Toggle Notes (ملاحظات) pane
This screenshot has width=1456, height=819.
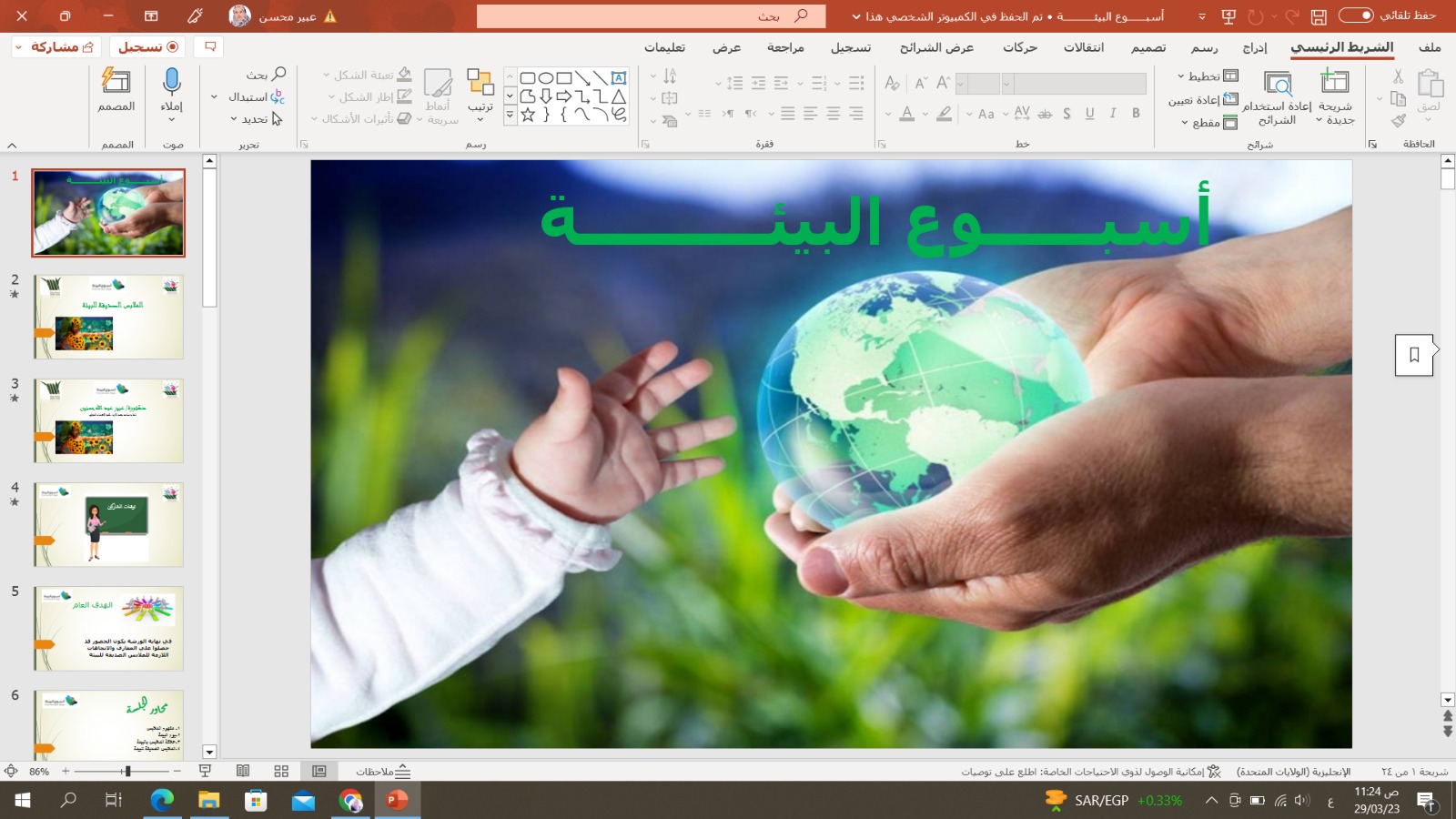pyautogui.click(x=384, y=771)
